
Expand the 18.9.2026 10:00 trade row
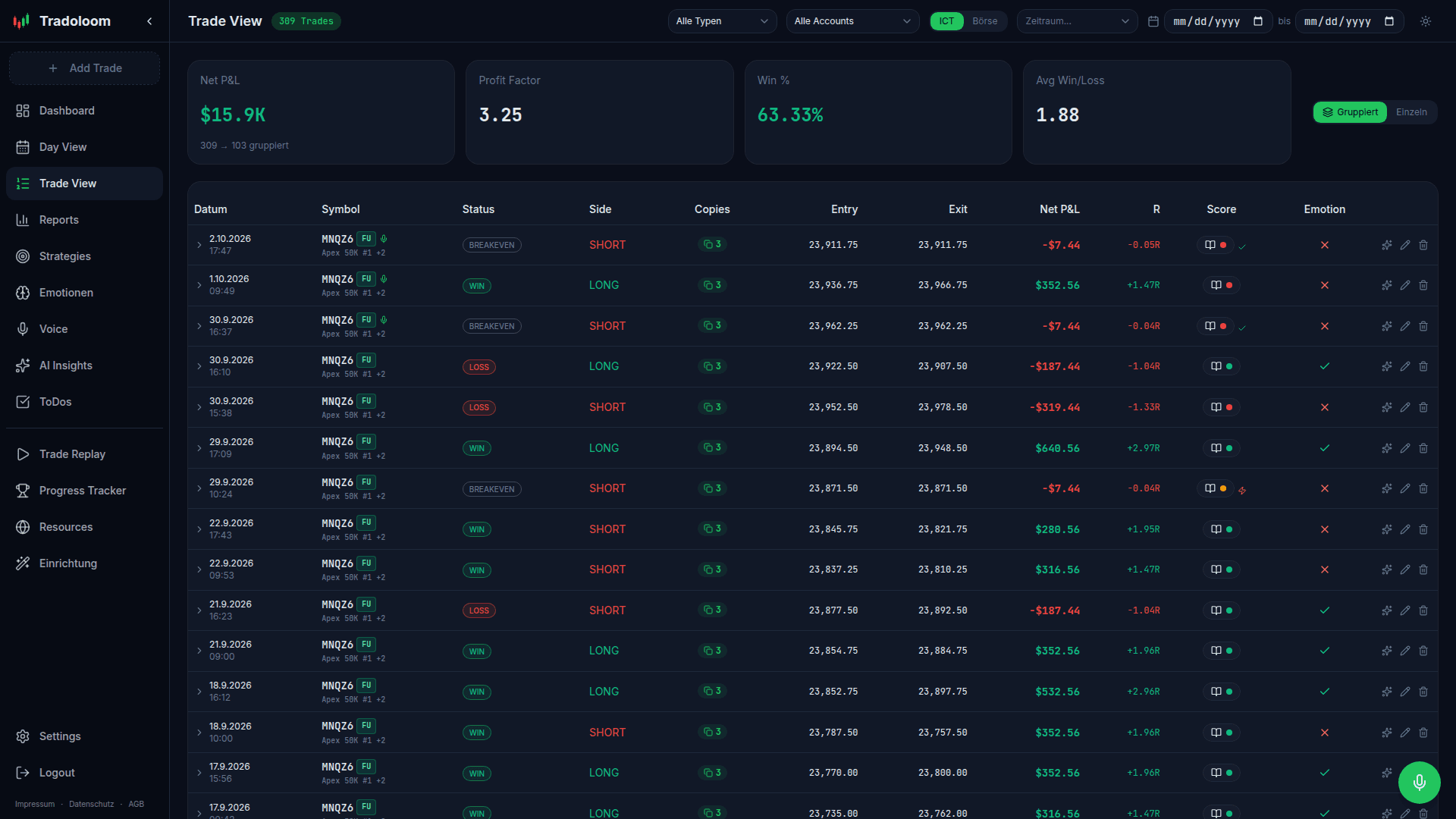(199, 733)
